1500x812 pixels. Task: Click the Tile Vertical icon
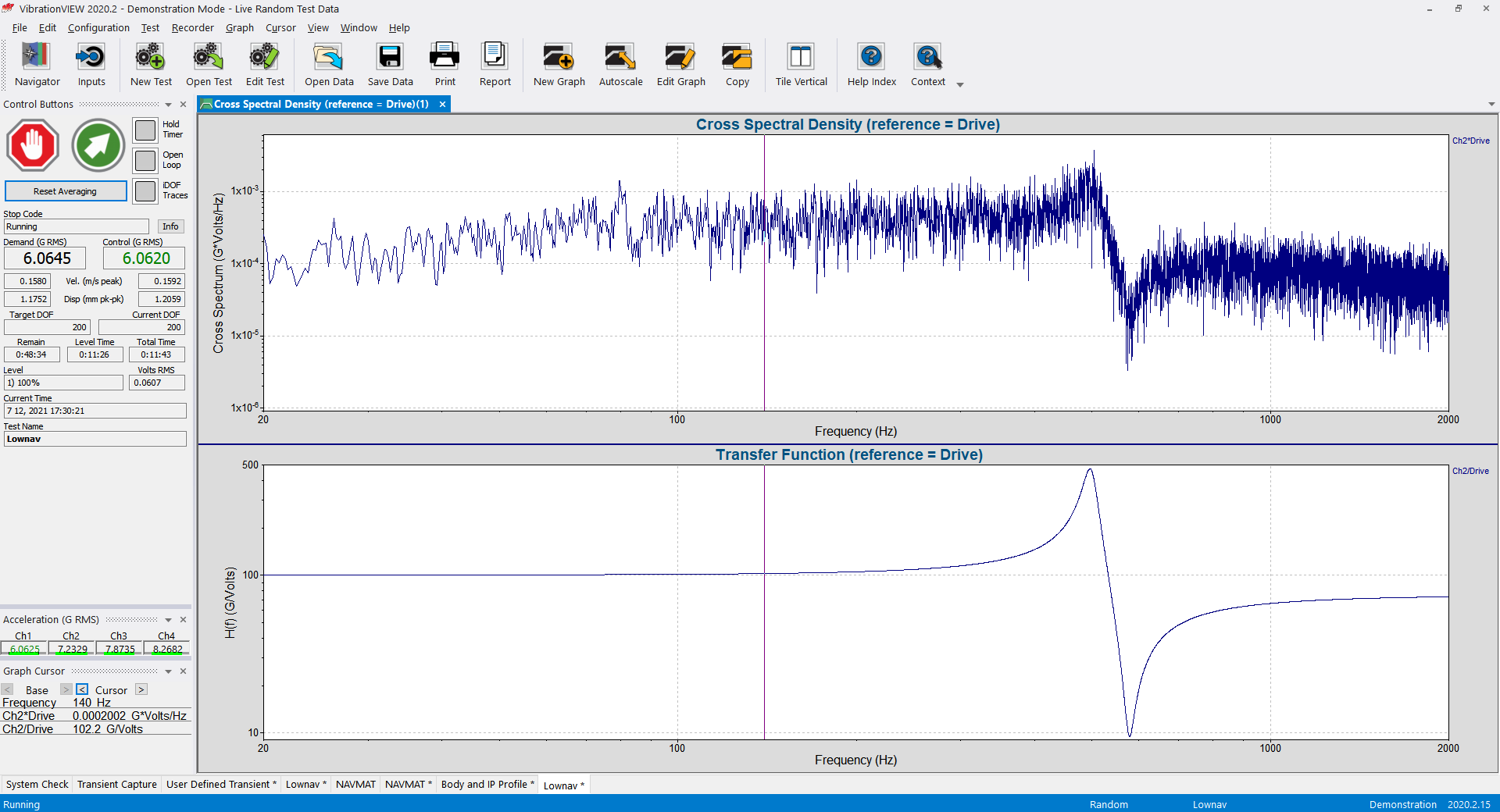pos(801,64)
